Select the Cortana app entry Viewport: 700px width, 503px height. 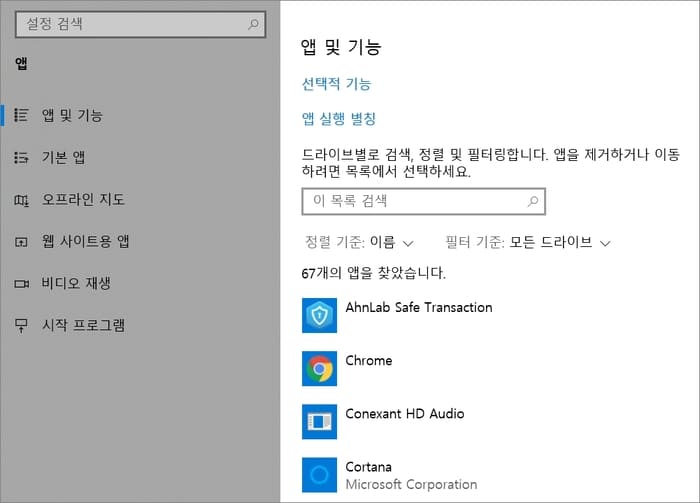click(491, 475)
